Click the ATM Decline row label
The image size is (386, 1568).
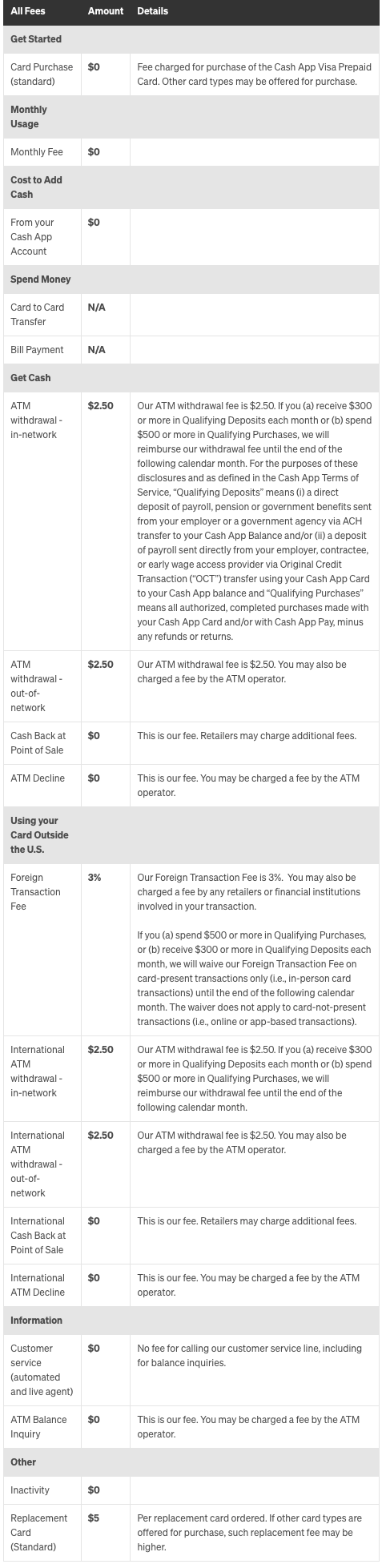(38, 778)
